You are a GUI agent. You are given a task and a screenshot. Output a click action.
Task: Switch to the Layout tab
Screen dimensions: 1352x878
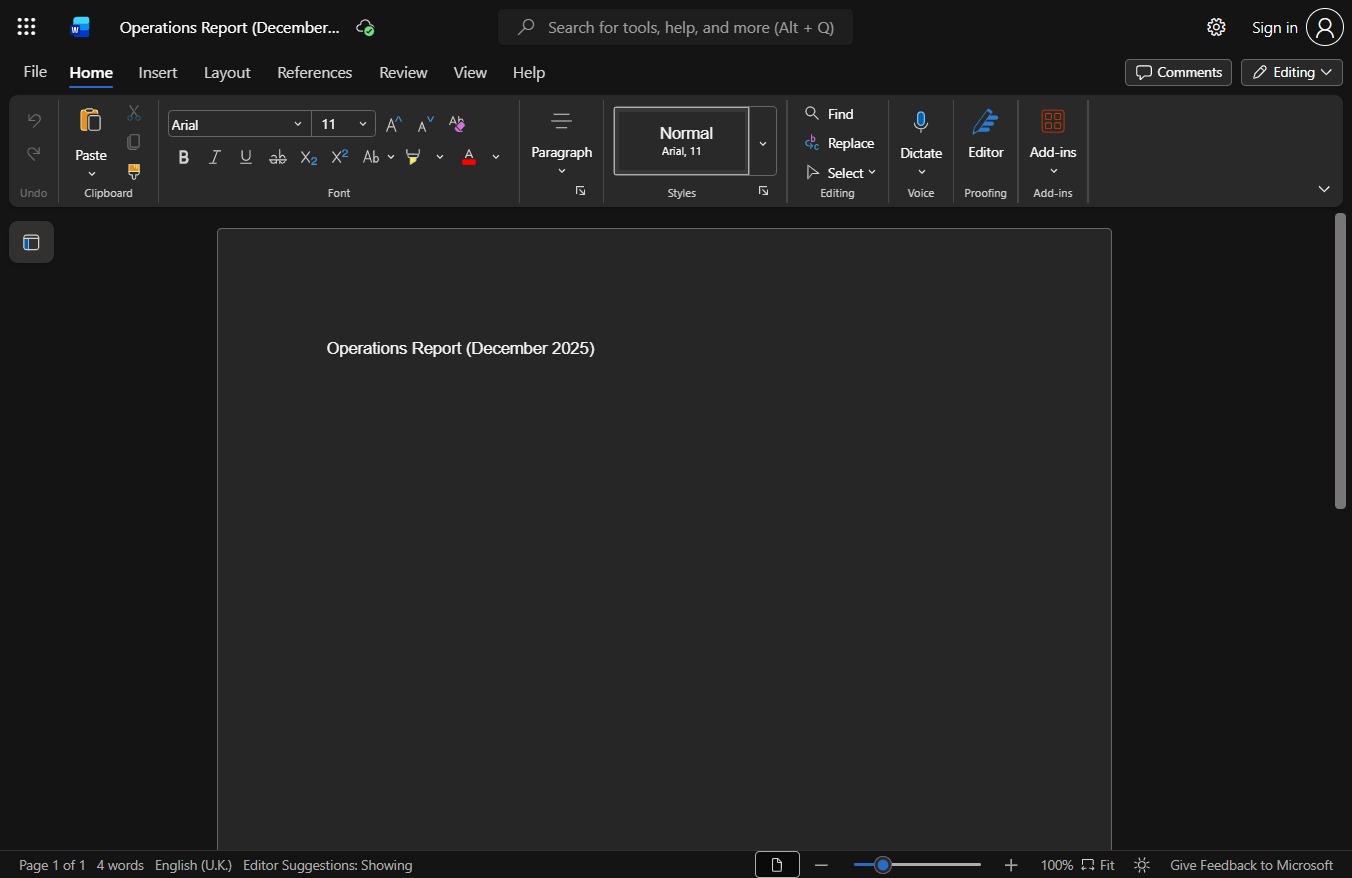(227, 72)
